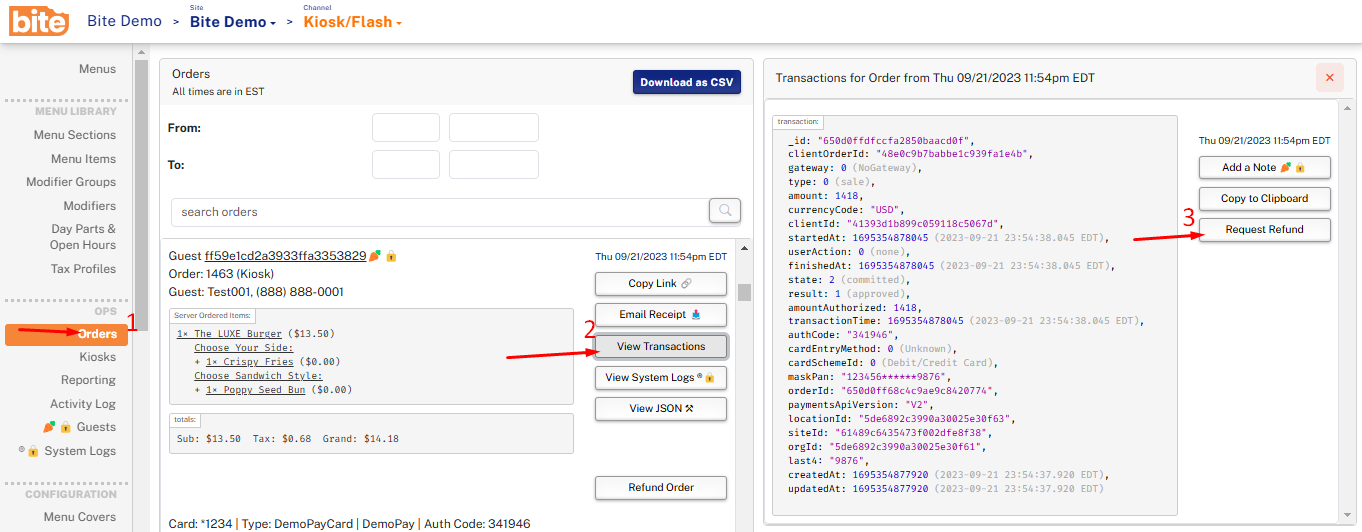Expand the Kiosk/Flash channel dropdown

pyautogui.click(x=353, y=22)
